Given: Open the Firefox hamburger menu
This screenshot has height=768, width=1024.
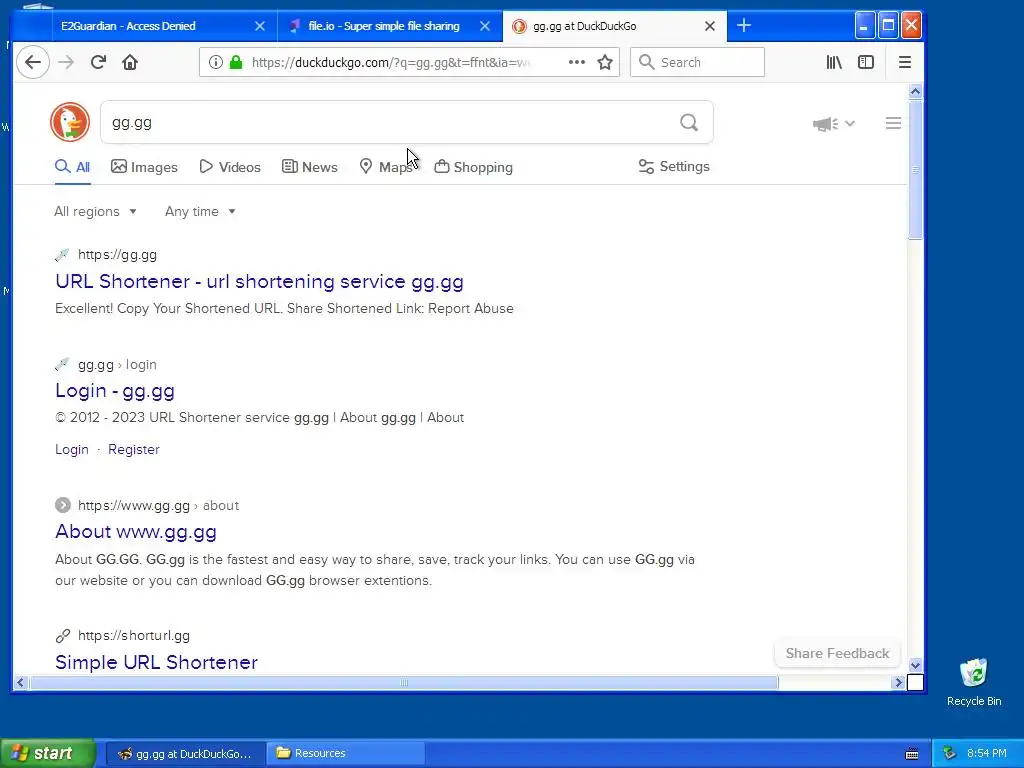Looking at the screenshot, I should pyautogui.click(x=904, y=62).
